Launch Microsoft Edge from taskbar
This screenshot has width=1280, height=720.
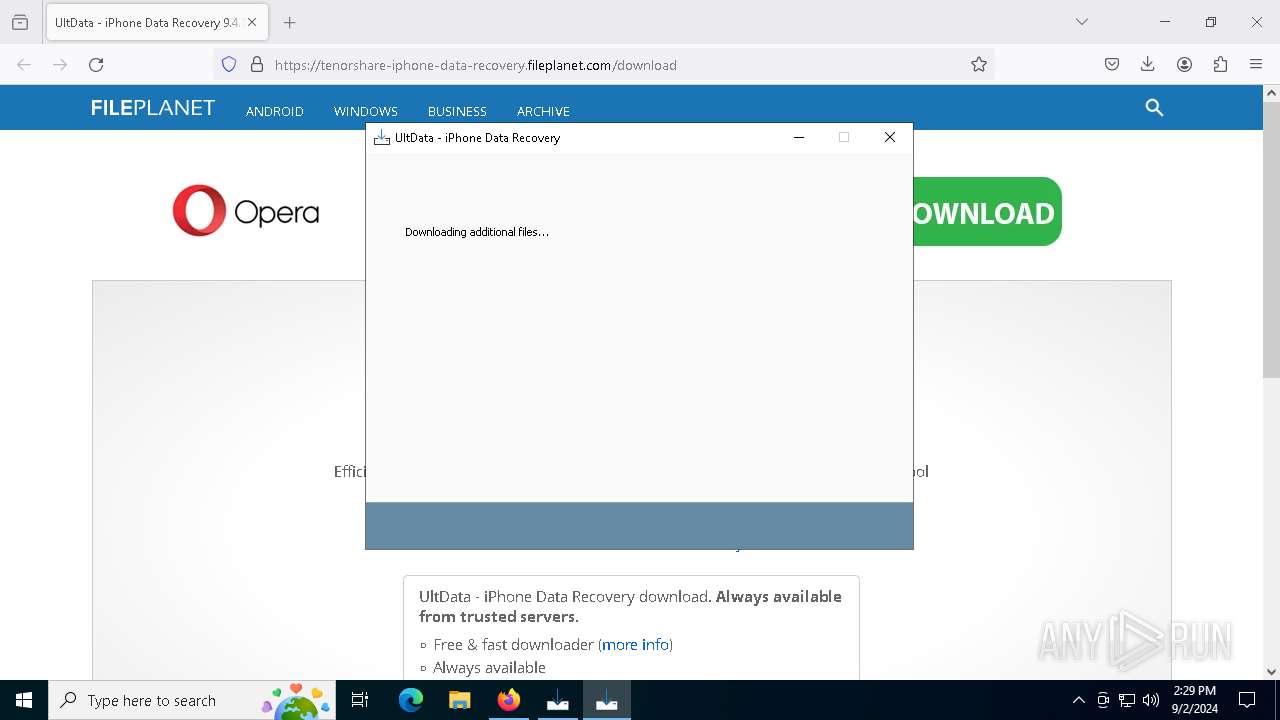tap(411, 700)
